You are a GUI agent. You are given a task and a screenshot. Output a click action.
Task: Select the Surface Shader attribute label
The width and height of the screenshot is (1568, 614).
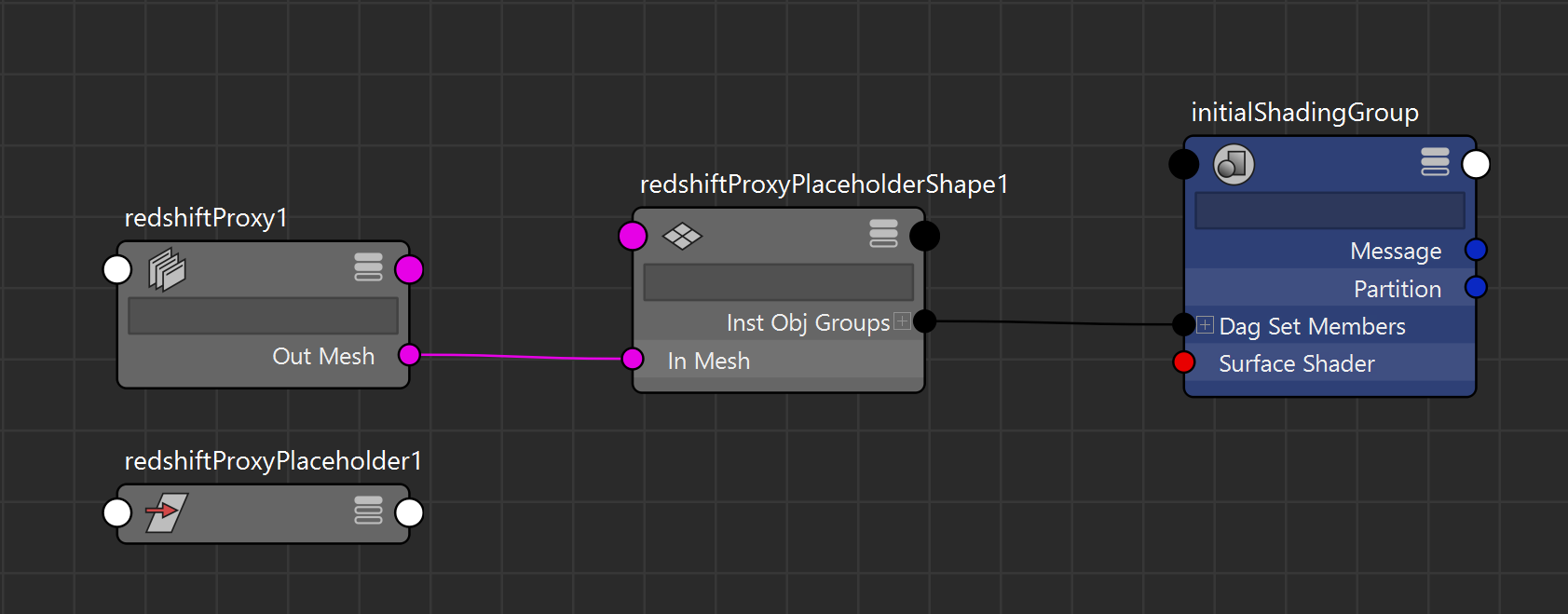[x=1297, y=363]
